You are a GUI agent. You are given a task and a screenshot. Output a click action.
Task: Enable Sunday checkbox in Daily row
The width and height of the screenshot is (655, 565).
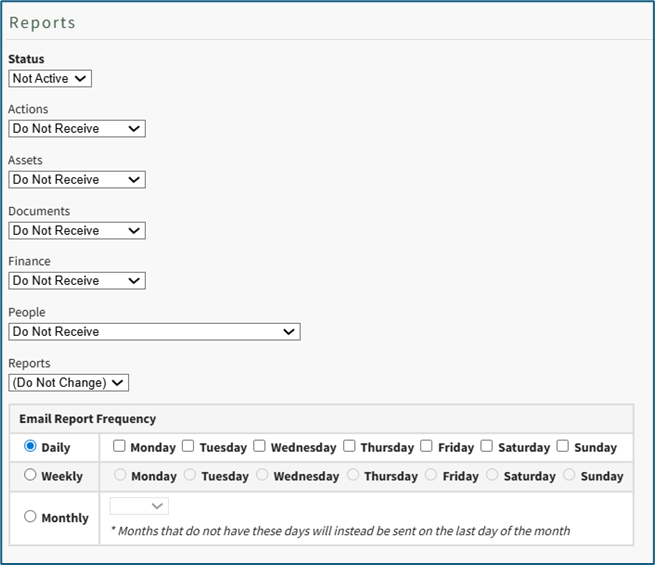(x=563, y=446)
